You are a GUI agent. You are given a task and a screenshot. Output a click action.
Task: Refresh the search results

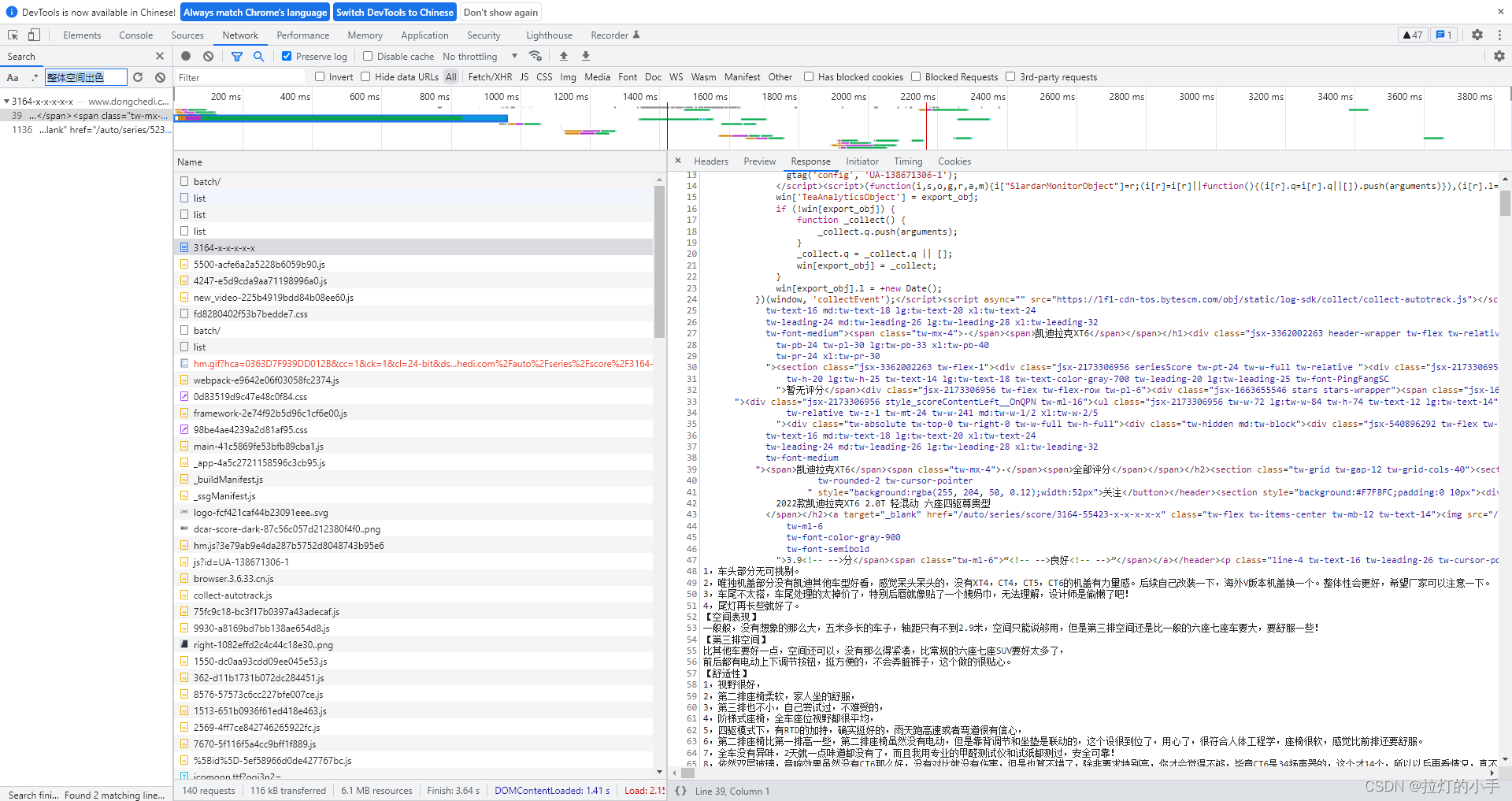(x=138, y=77)
